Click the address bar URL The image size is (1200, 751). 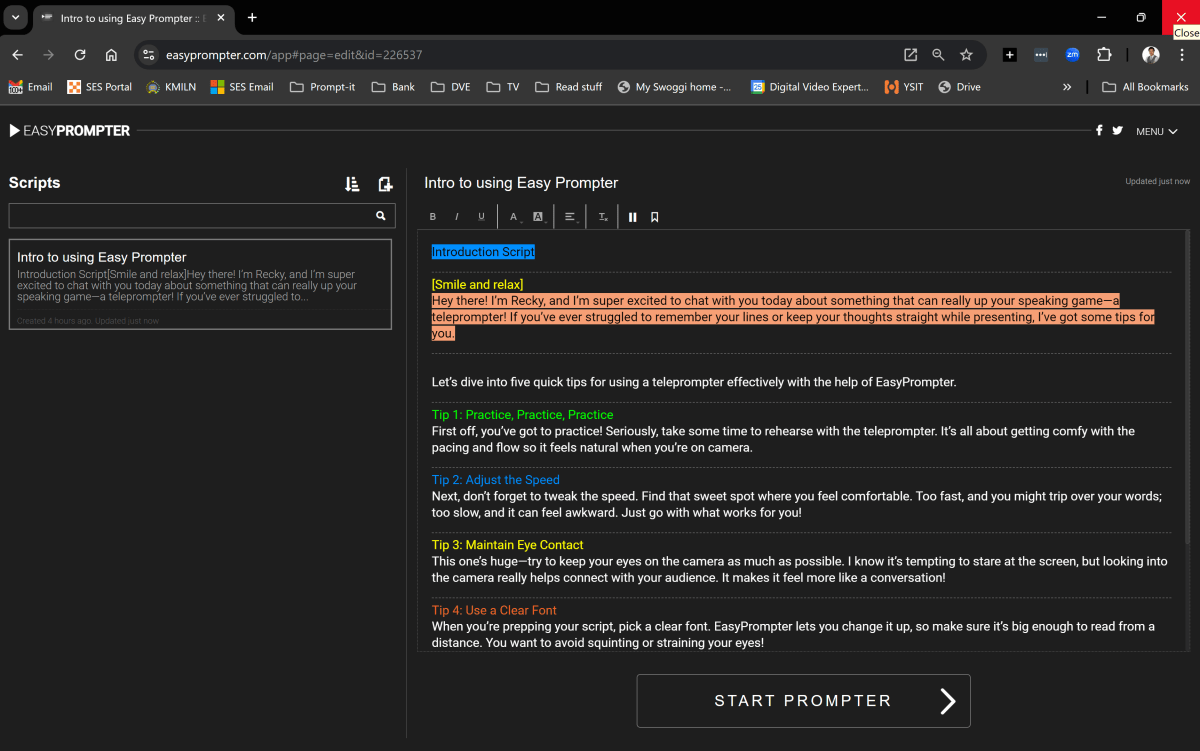pos(294,55)
